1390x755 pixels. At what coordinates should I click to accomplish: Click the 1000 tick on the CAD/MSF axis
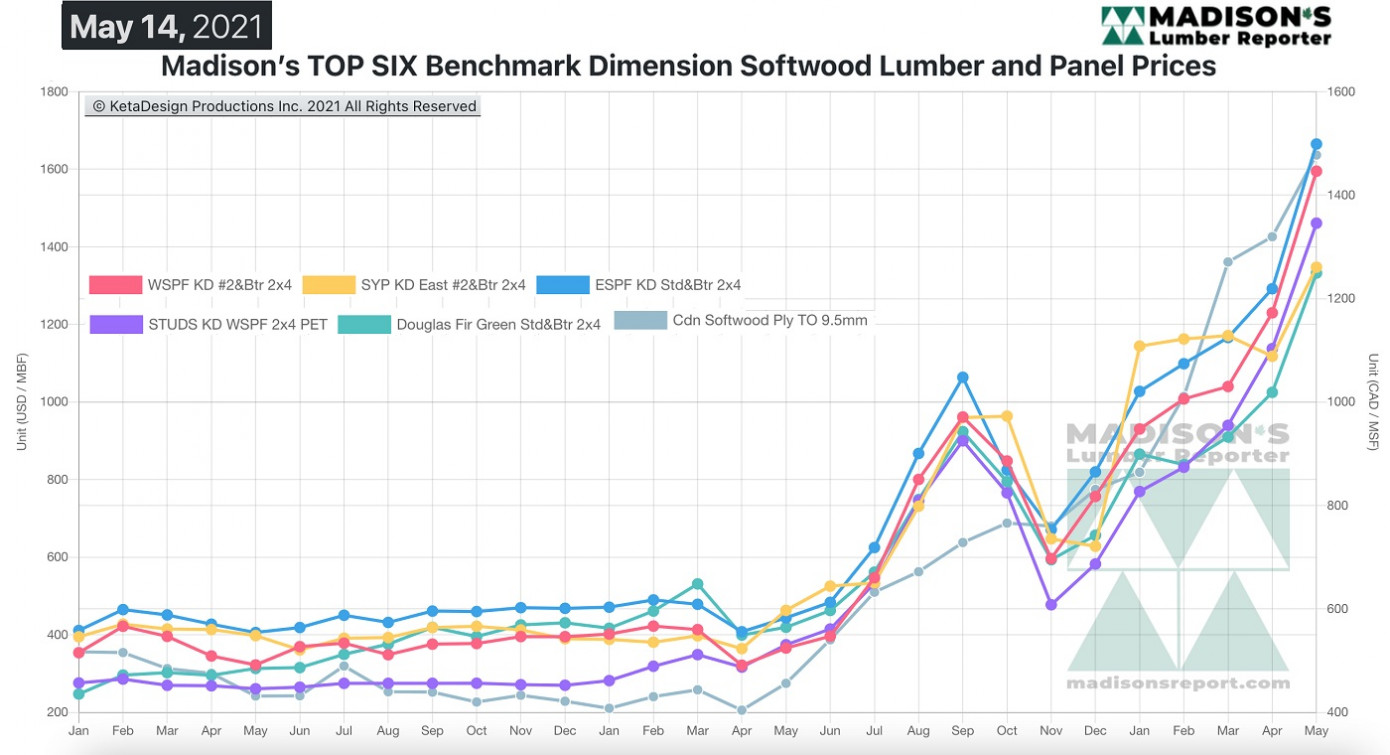pyautogui.click(x=1342, y=402)
